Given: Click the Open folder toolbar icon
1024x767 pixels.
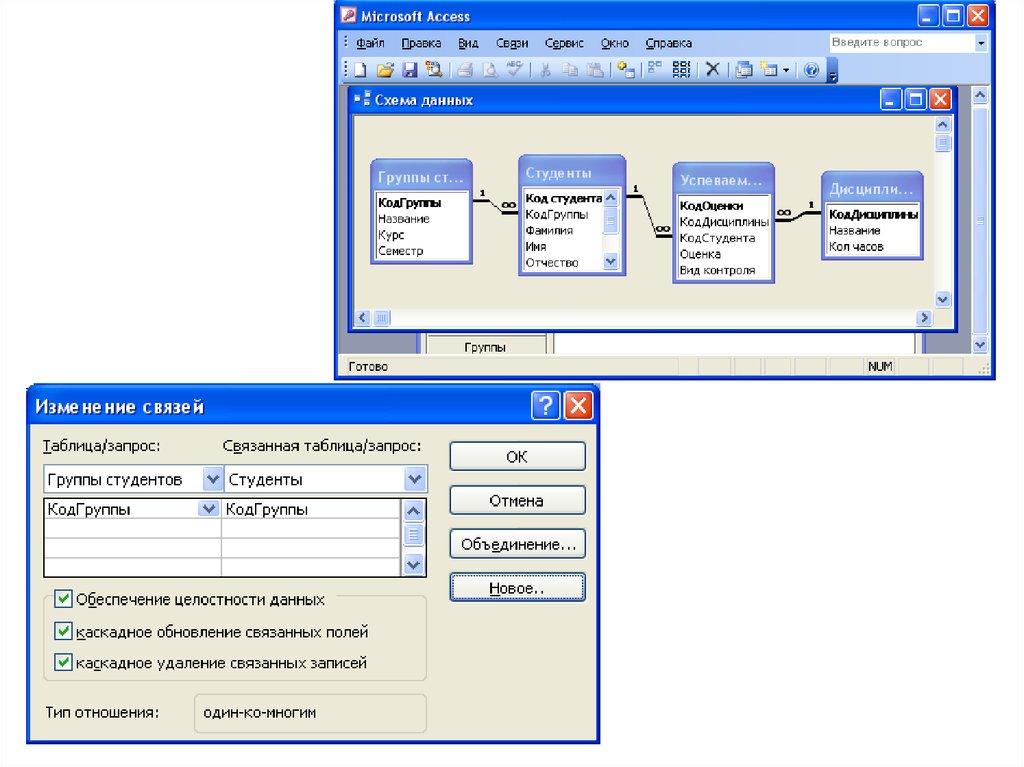Looking at the screenshot, I should pyautogui.click(x=385, y=70).
